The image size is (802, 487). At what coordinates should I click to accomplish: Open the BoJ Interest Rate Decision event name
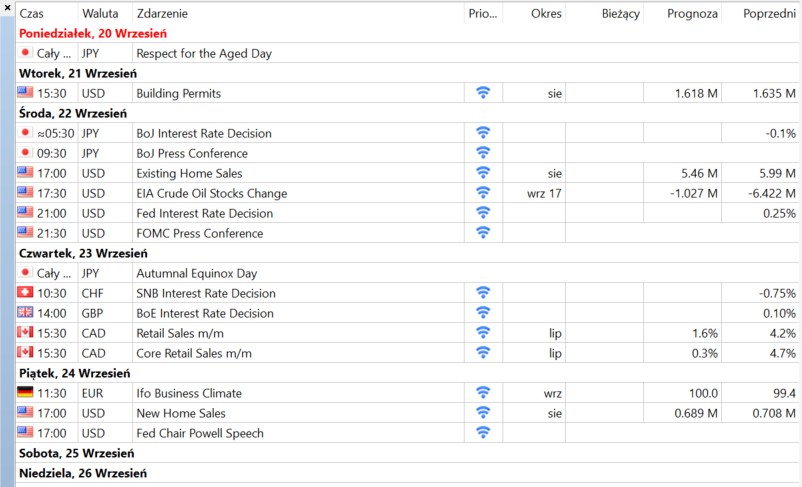[x=204, y=134]
